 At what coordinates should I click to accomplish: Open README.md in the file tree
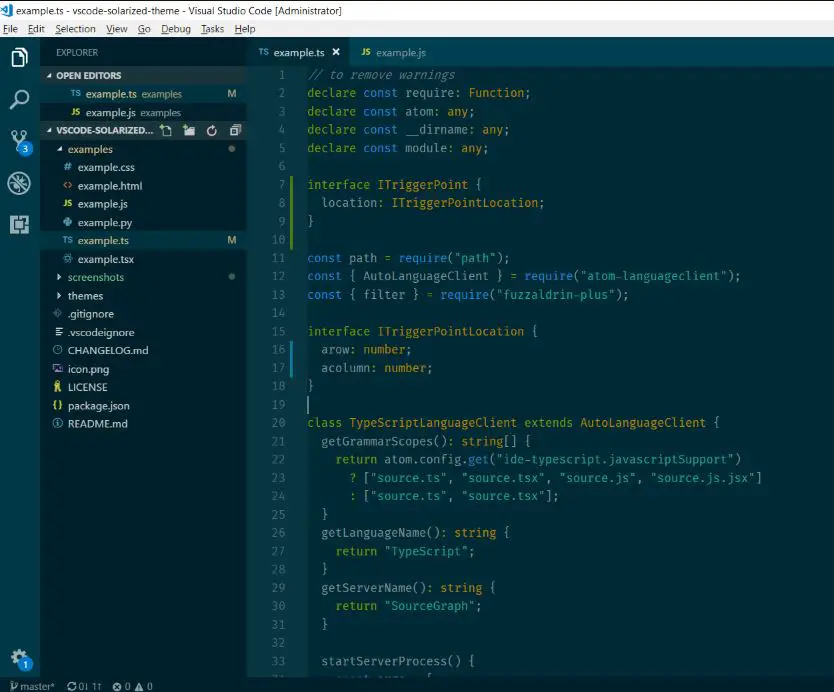pos(143,424)
